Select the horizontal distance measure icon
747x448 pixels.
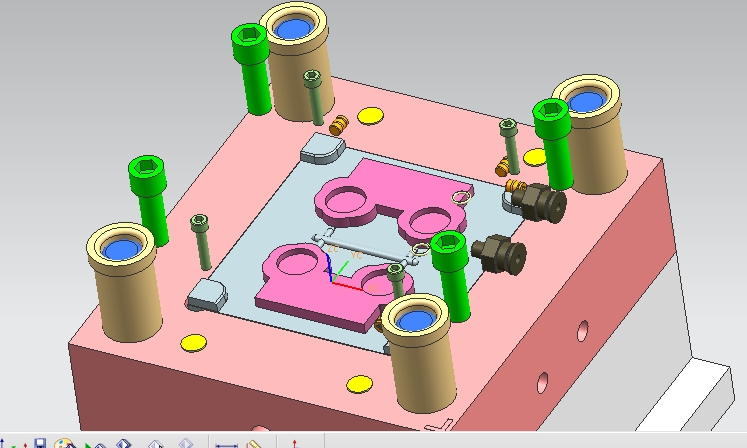point(227,445)
